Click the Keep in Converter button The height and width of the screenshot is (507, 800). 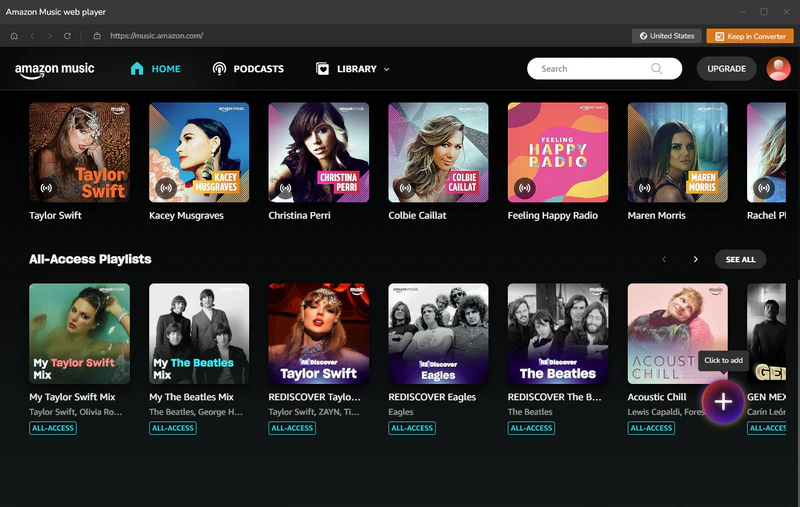(x=750, y=36)
